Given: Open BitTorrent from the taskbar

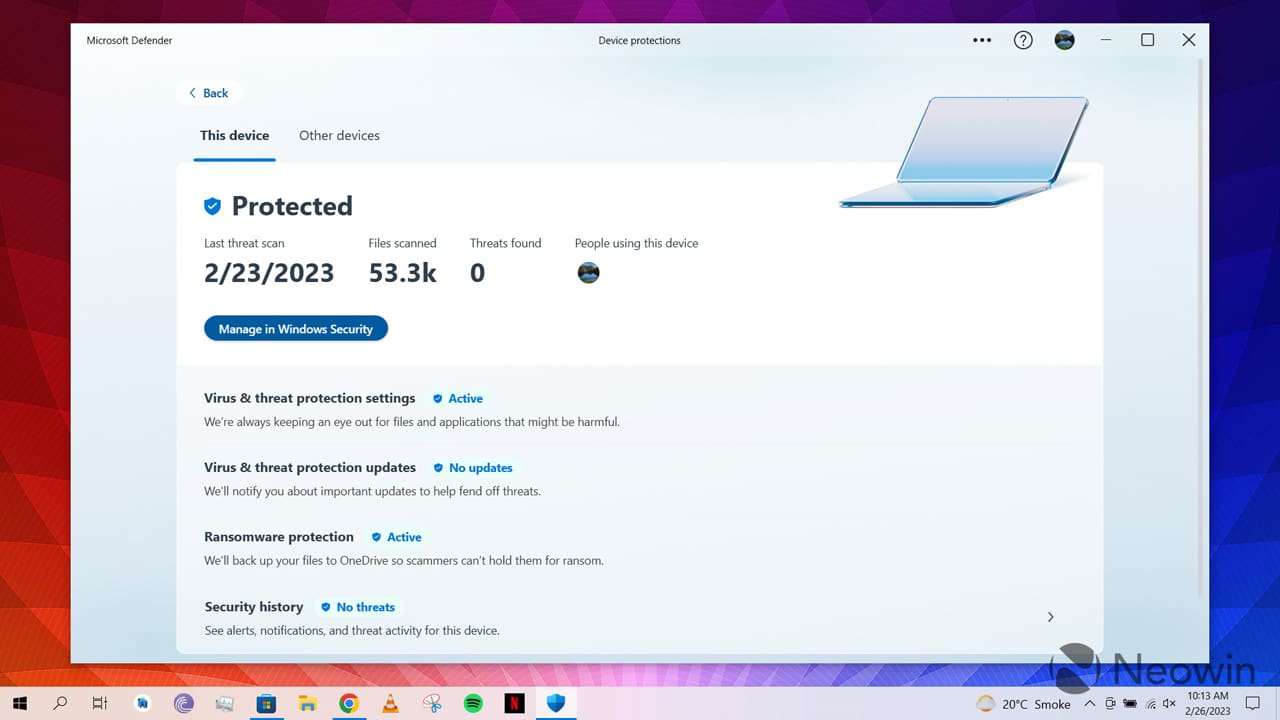Looking at the screenshot, I should 183,703.
